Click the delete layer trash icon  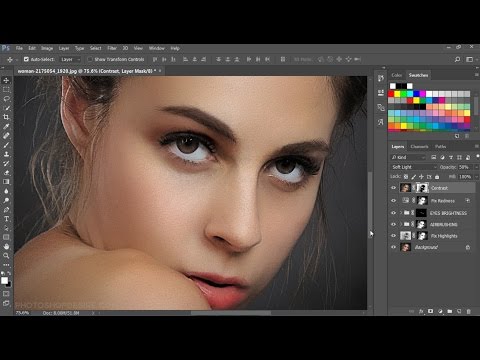tap(468, 311)
